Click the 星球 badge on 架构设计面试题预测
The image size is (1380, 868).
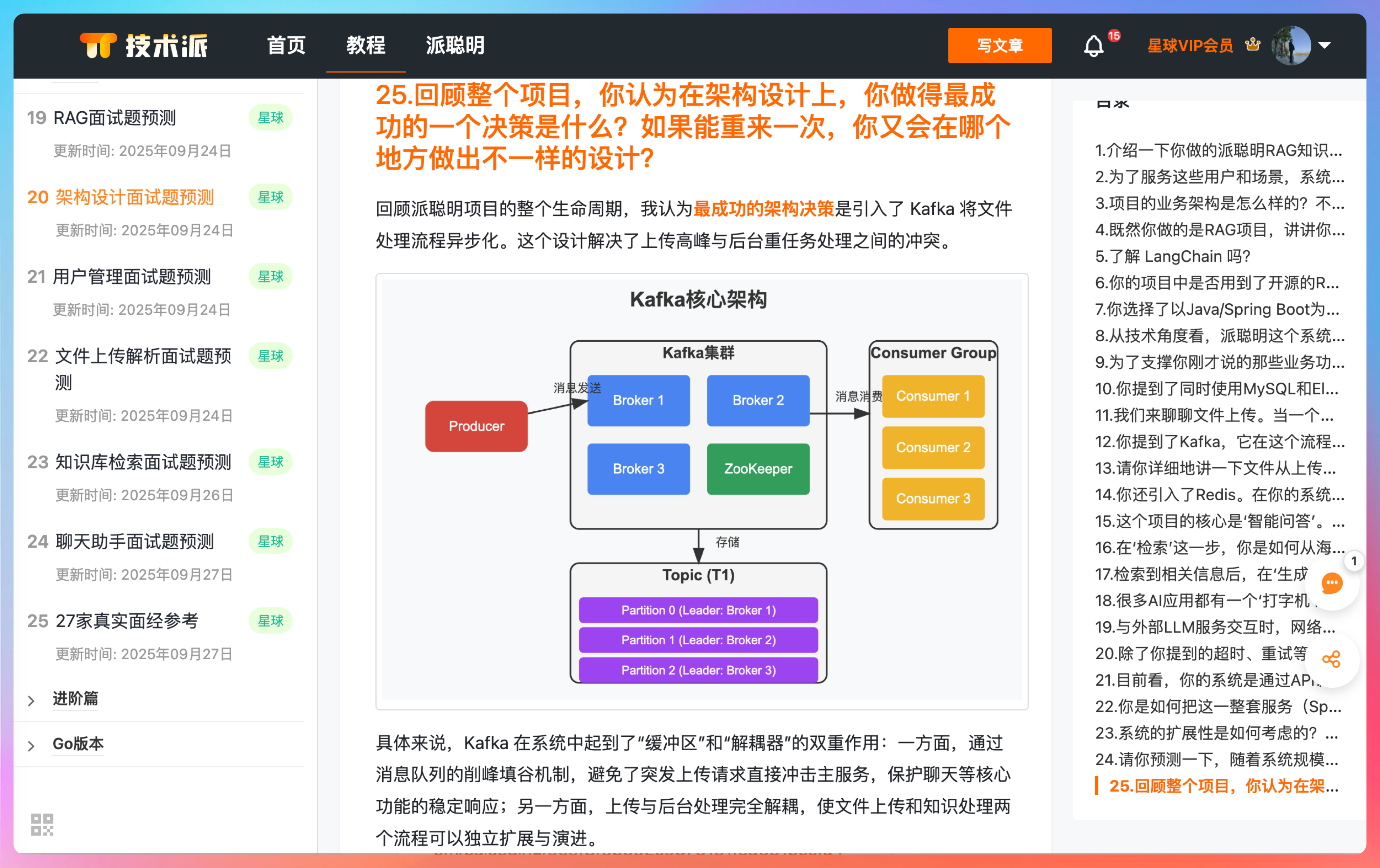point(270,197)
